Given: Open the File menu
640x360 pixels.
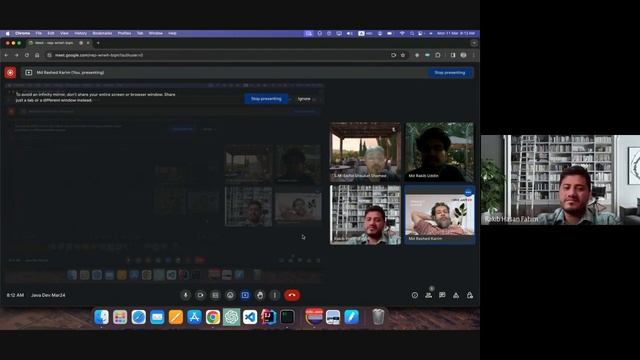Looking at the screenshot, I should point(38,33).
